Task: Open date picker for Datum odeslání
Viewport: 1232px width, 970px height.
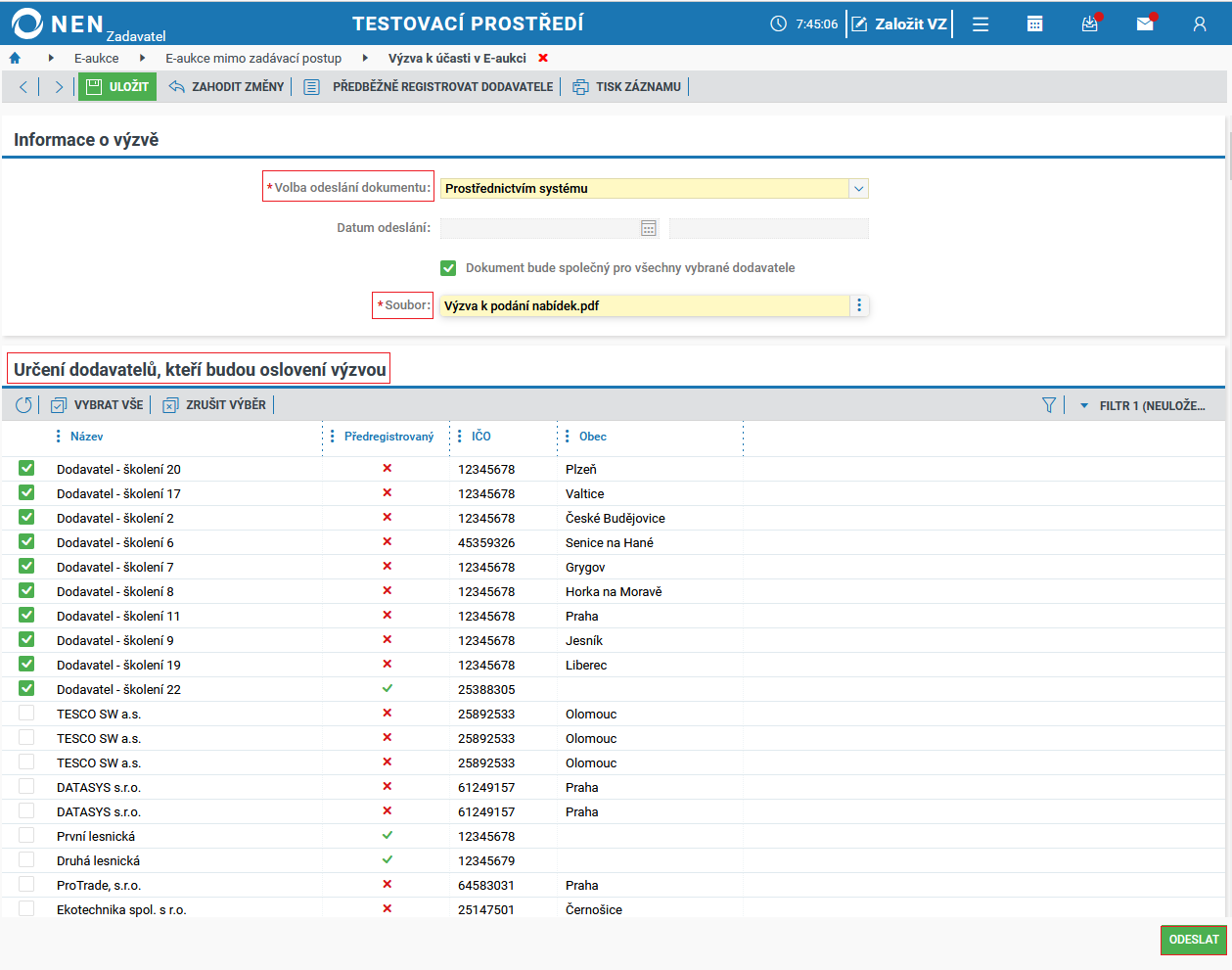Action: tap(649, 228)
